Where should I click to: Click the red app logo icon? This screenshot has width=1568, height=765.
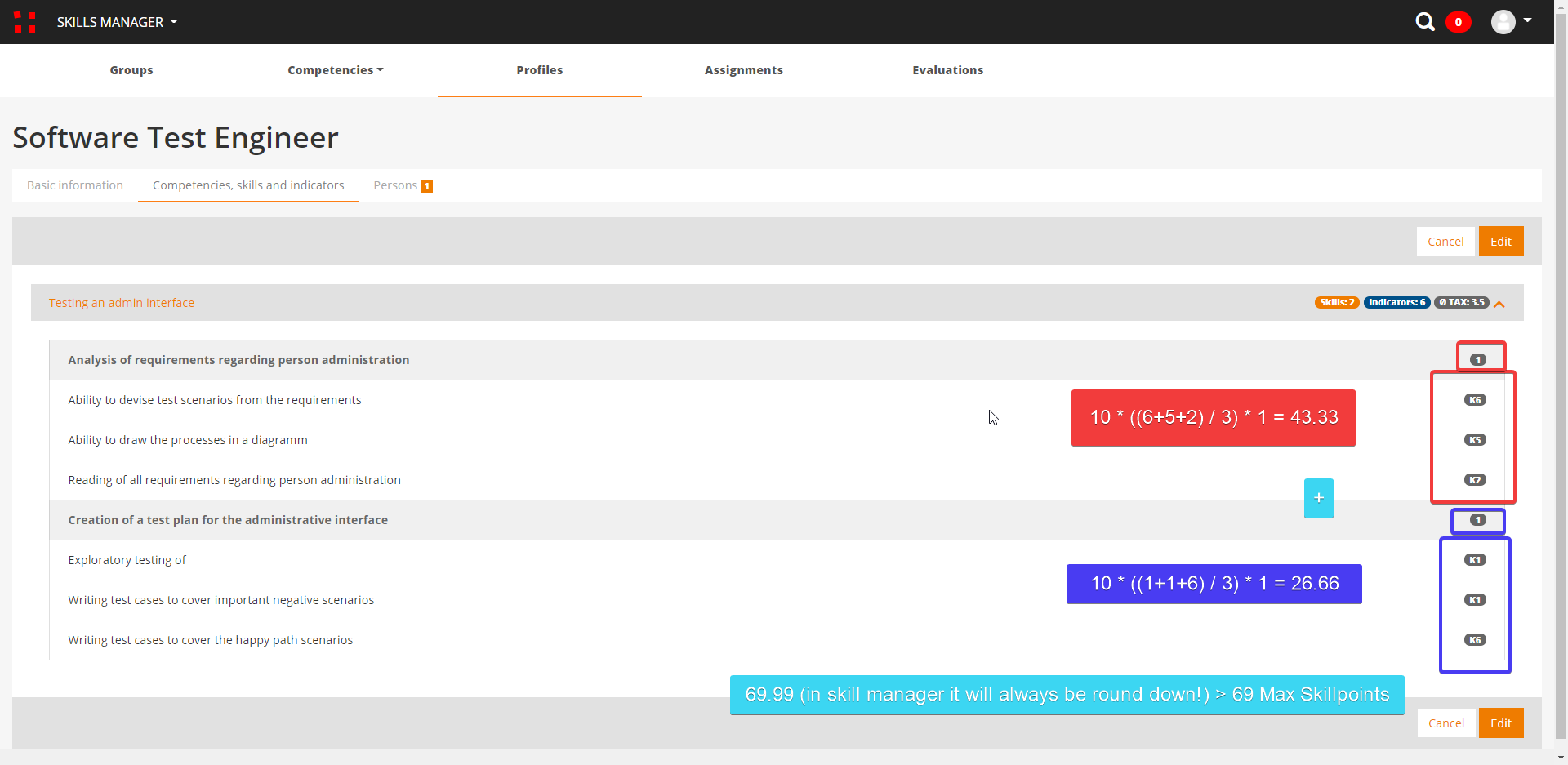tap(24, 22)
